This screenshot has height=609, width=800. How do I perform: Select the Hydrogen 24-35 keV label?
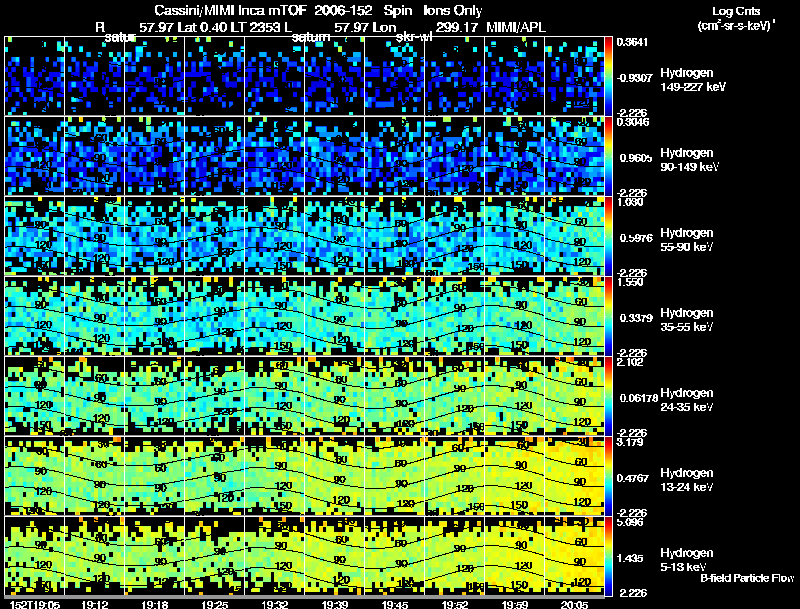687,400
